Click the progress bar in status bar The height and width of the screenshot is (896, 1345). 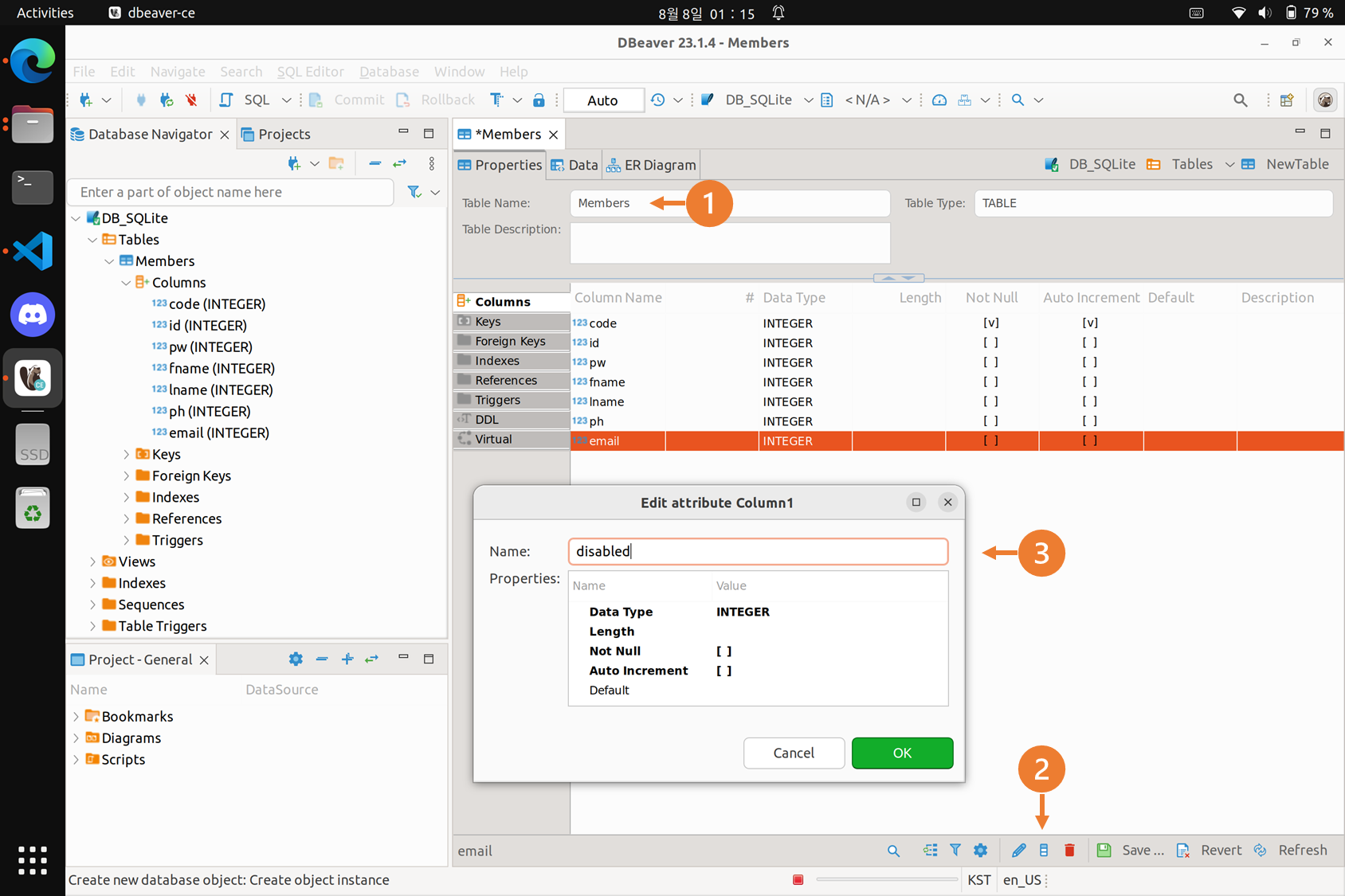pos(887,879)
